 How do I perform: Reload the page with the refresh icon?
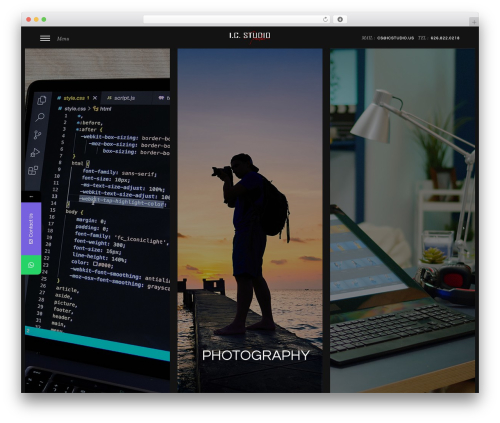tap(325, 19)
